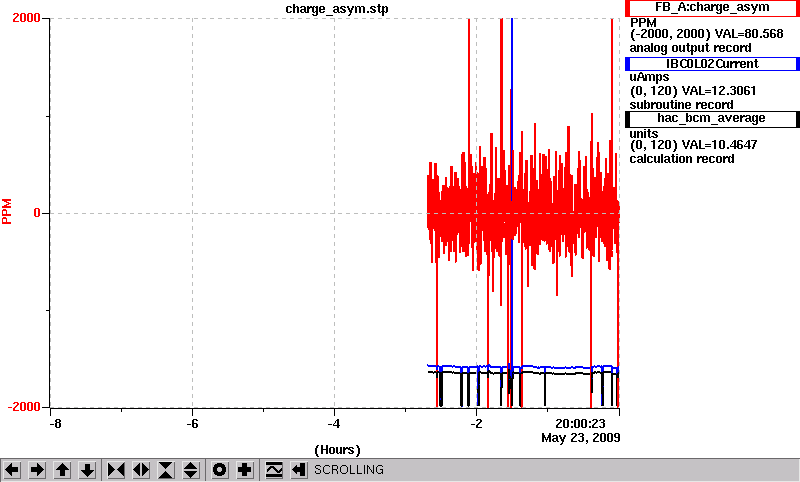Click the May 23, 2009 date label

[581, 438]
